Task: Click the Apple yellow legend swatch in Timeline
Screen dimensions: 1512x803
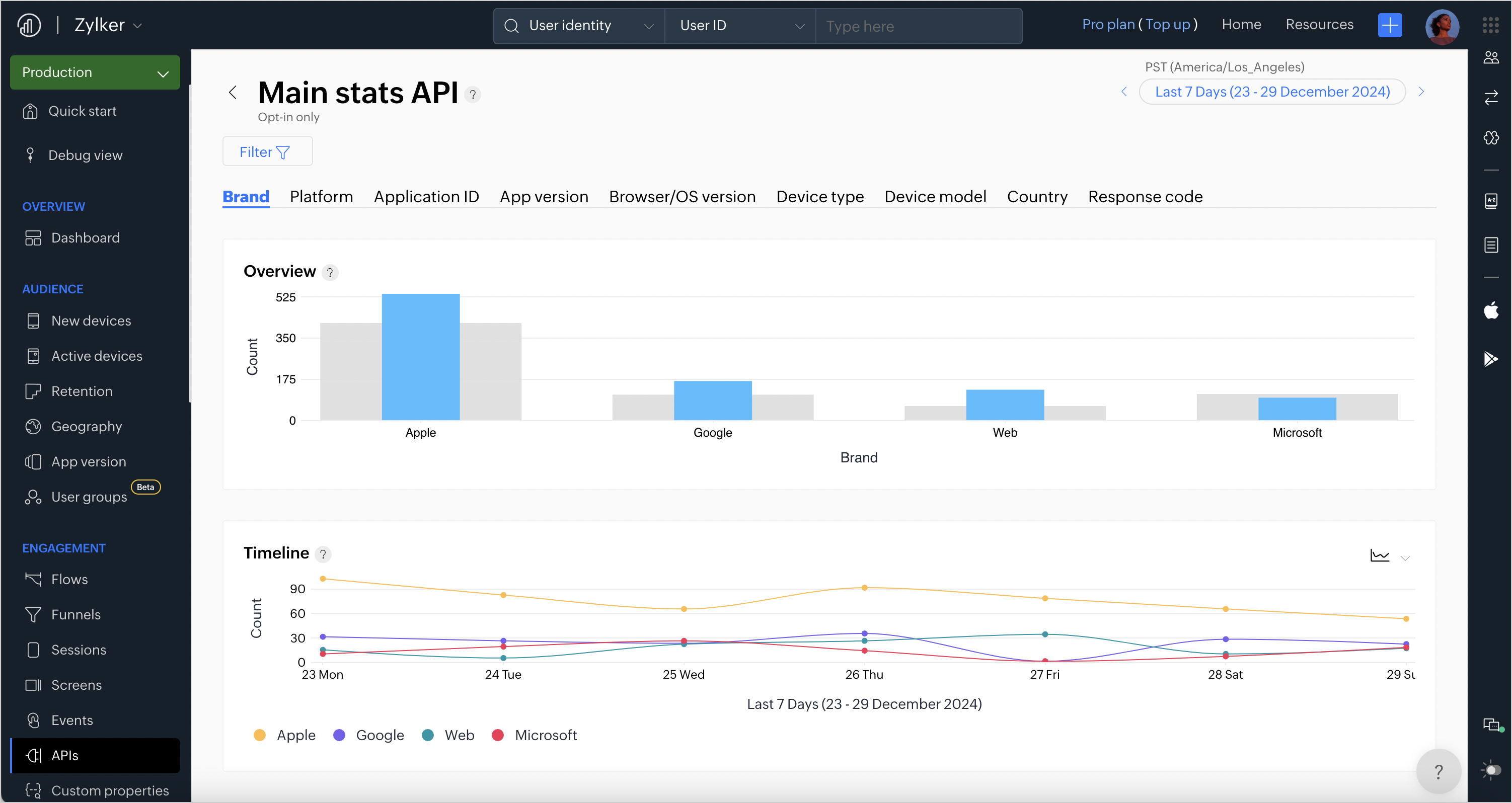Action: tap(259, 735)
